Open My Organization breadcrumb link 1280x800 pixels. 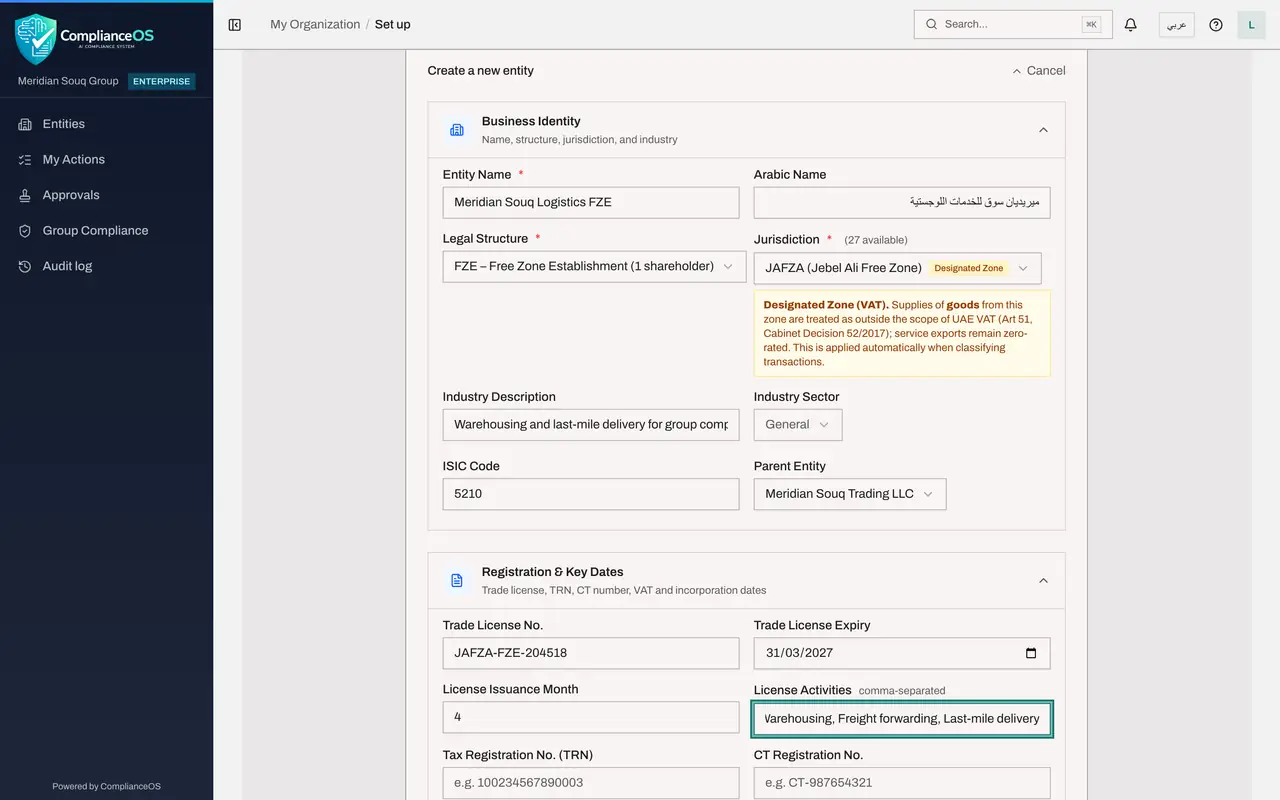pyautogui.click(x=315, y=24)
